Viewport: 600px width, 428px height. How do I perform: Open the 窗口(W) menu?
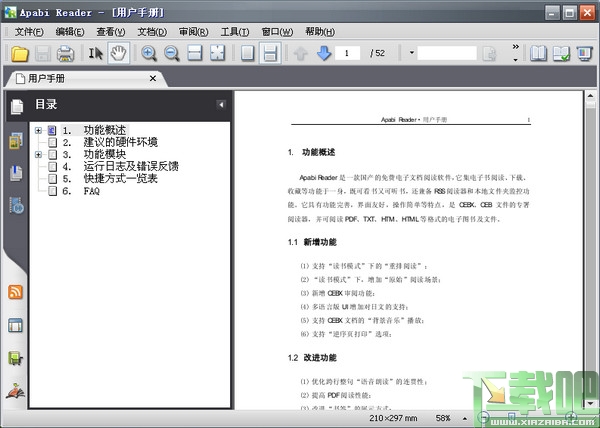click(277, 32)
